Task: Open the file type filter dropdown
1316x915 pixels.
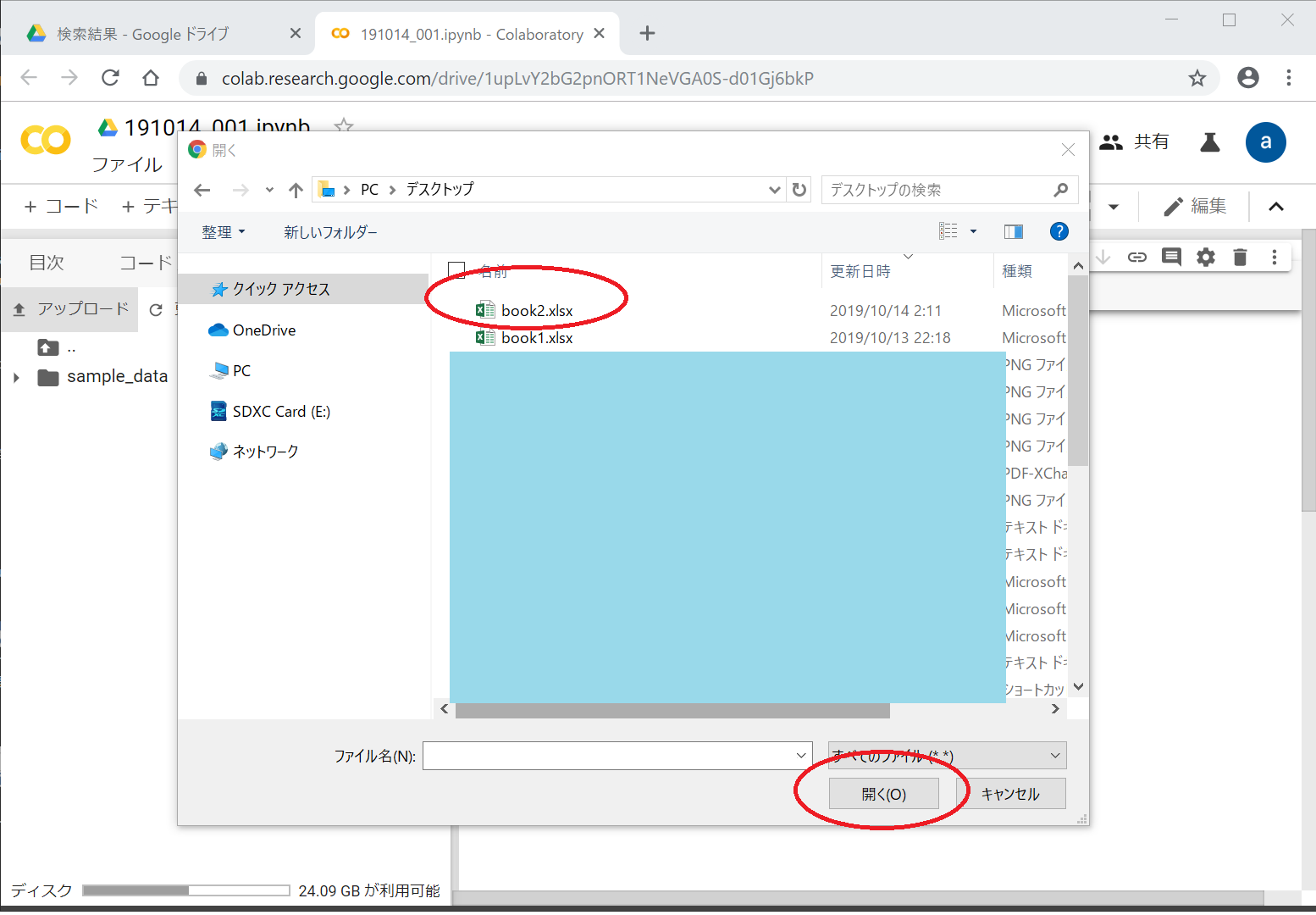Action: [x=947, y=756]
